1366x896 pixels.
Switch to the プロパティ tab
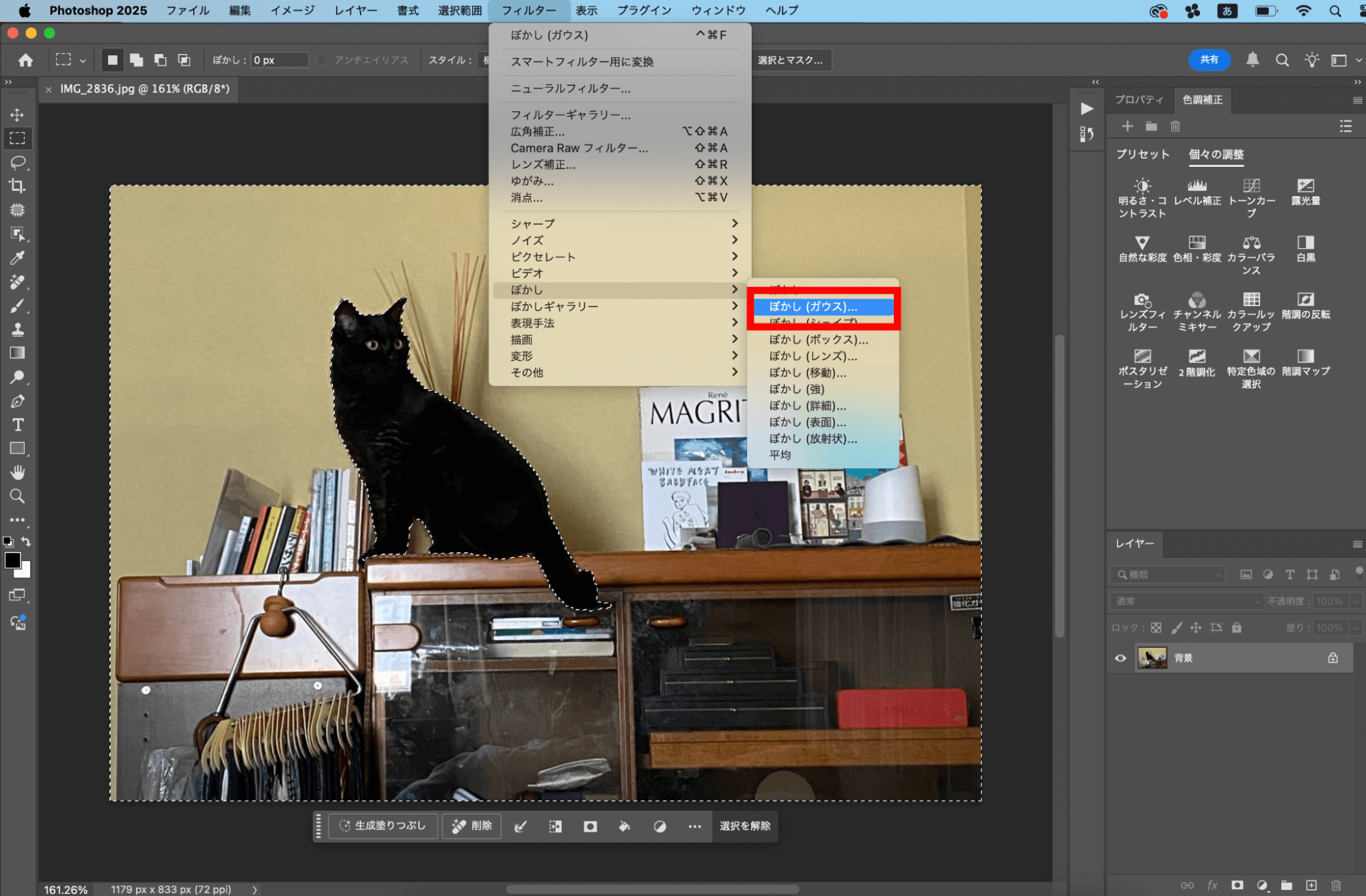[x=1138, y=100]
